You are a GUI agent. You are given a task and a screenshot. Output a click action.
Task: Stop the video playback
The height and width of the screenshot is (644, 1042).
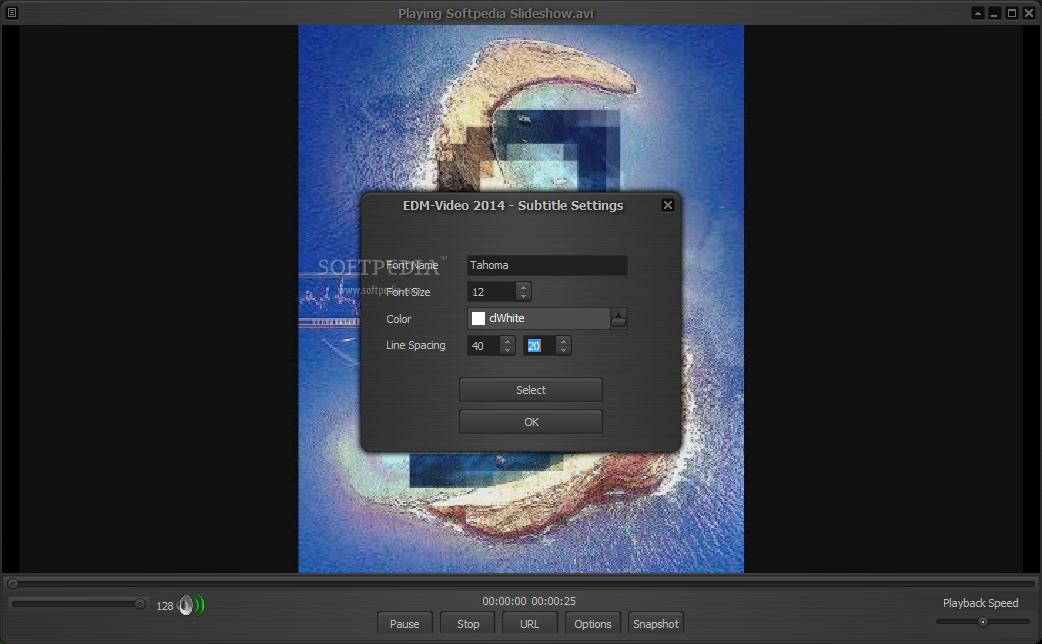[468, 623]
